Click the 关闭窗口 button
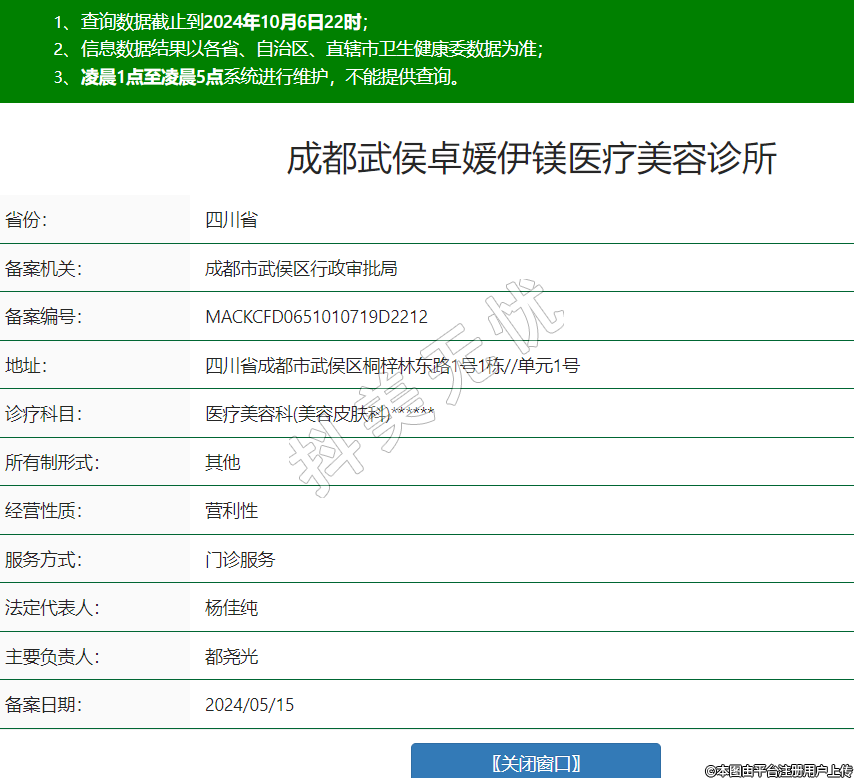This screenshot has height=778, width=854. pyautogui.click(x=535, y=763)
